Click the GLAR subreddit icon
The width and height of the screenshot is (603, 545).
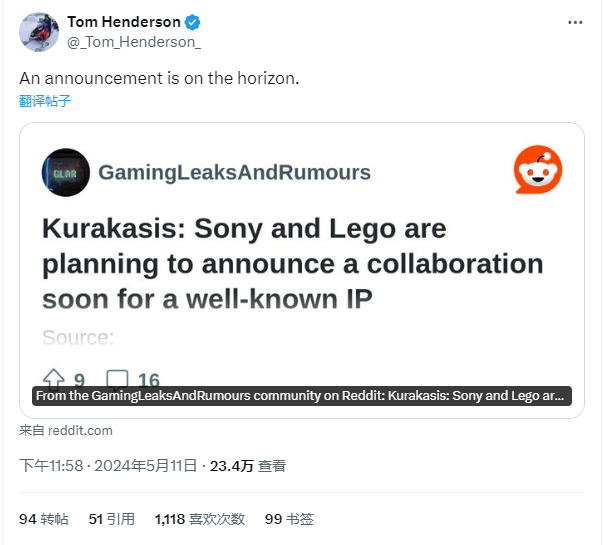pos(66,172)
